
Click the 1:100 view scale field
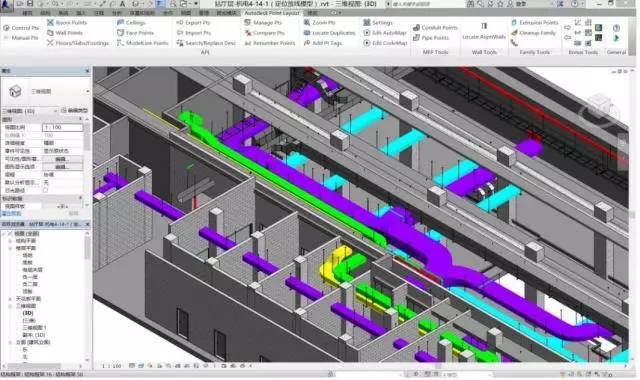coord(62,127)
